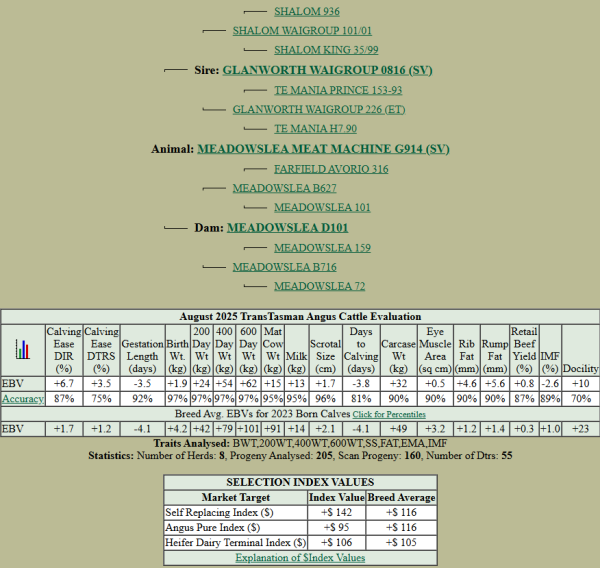Open MEADOWSLEA 159 link
This screenshot has height=568, width=600.
tap(322, 248)
